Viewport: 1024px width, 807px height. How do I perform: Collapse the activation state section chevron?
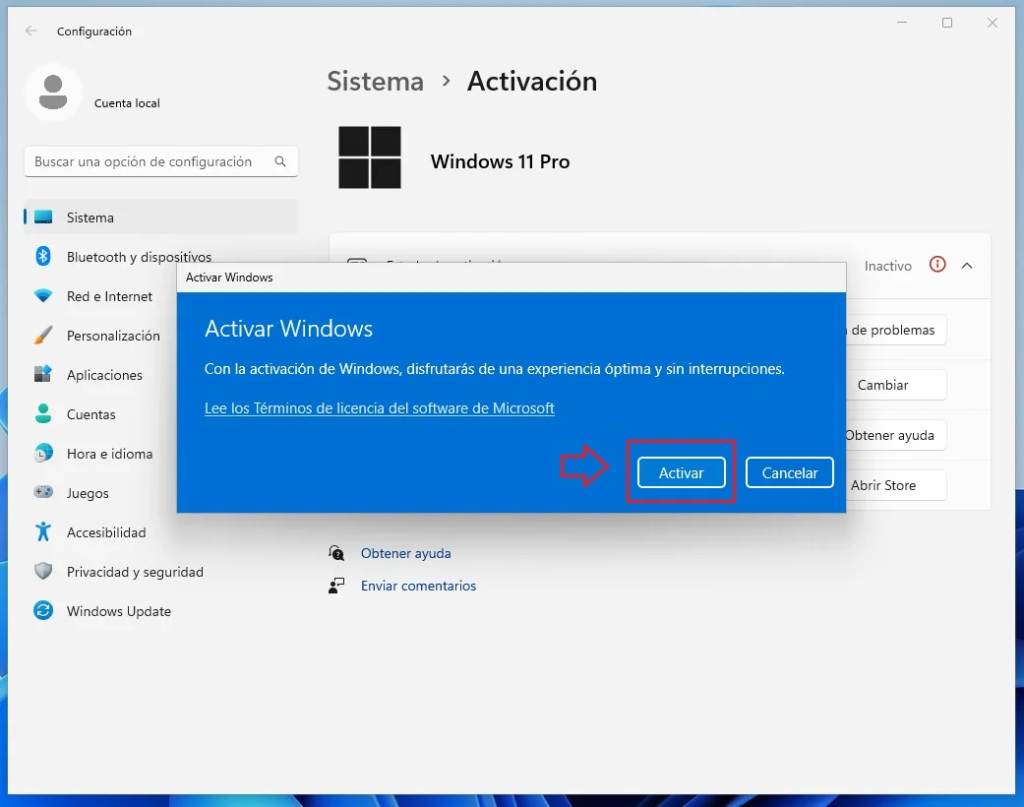pos(967,266)
